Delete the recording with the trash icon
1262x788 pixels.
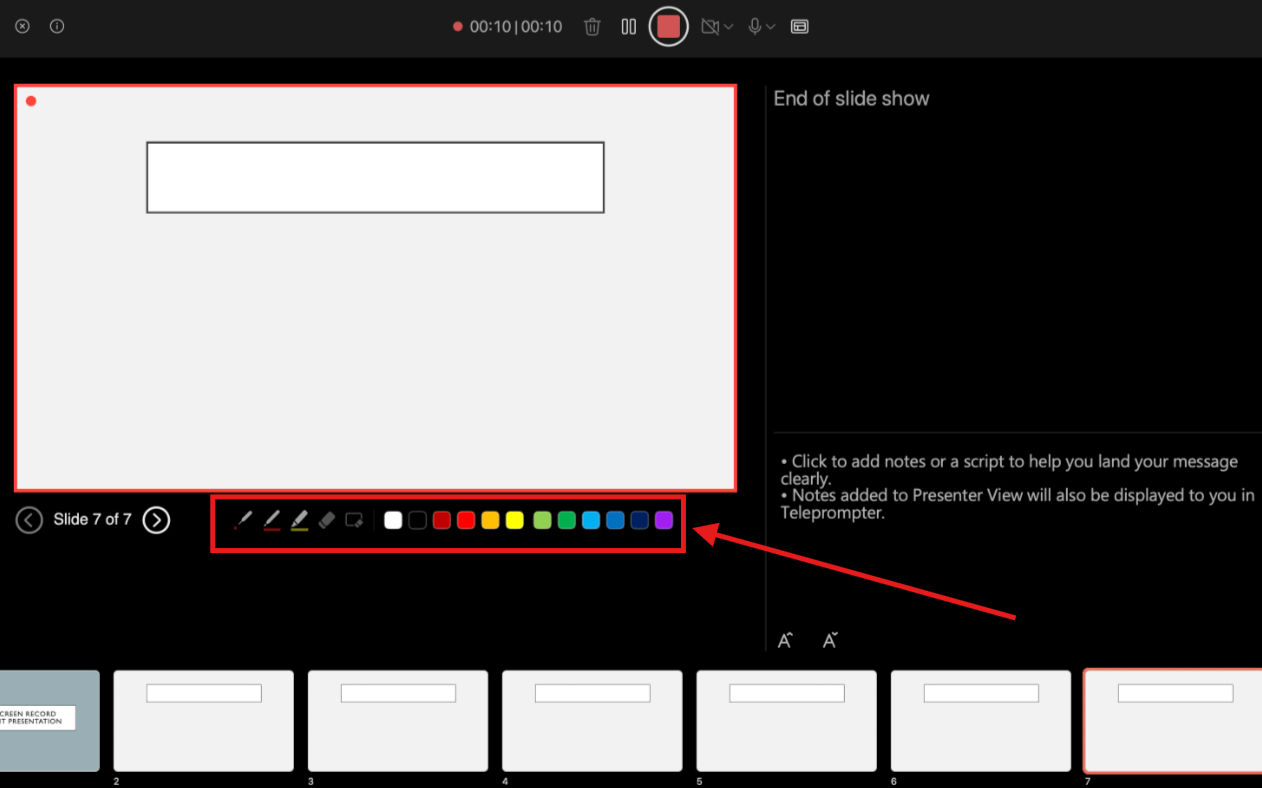[592, 27]
